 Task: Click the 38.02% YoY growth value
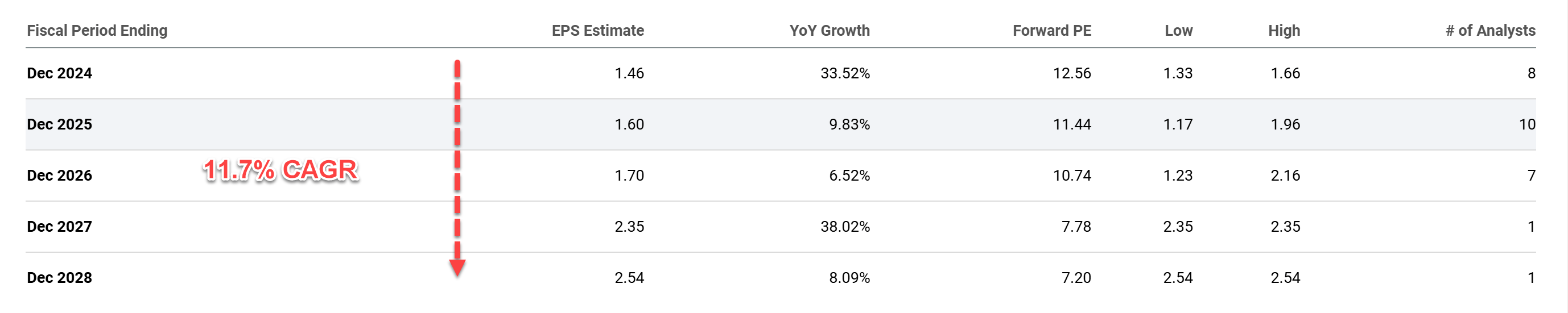point(845,226)
